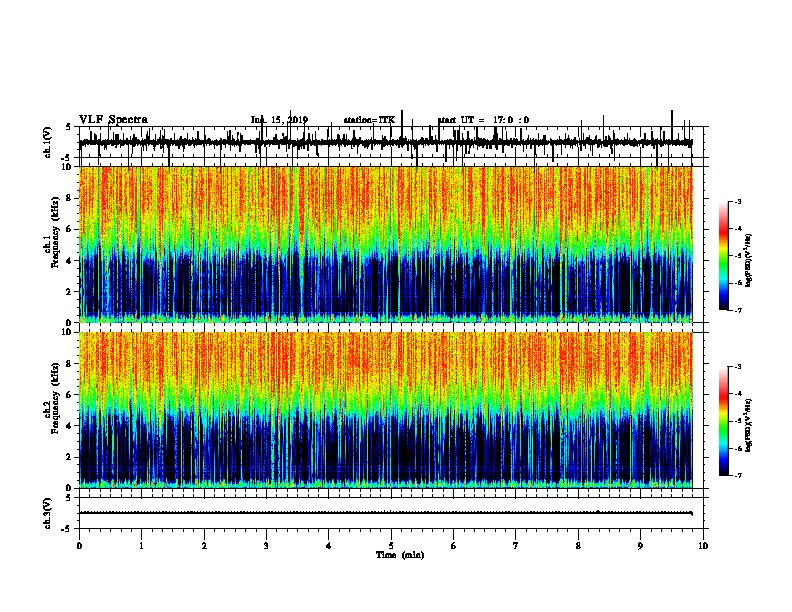Click time axis tick label "4"

click(x=329, y=546)
